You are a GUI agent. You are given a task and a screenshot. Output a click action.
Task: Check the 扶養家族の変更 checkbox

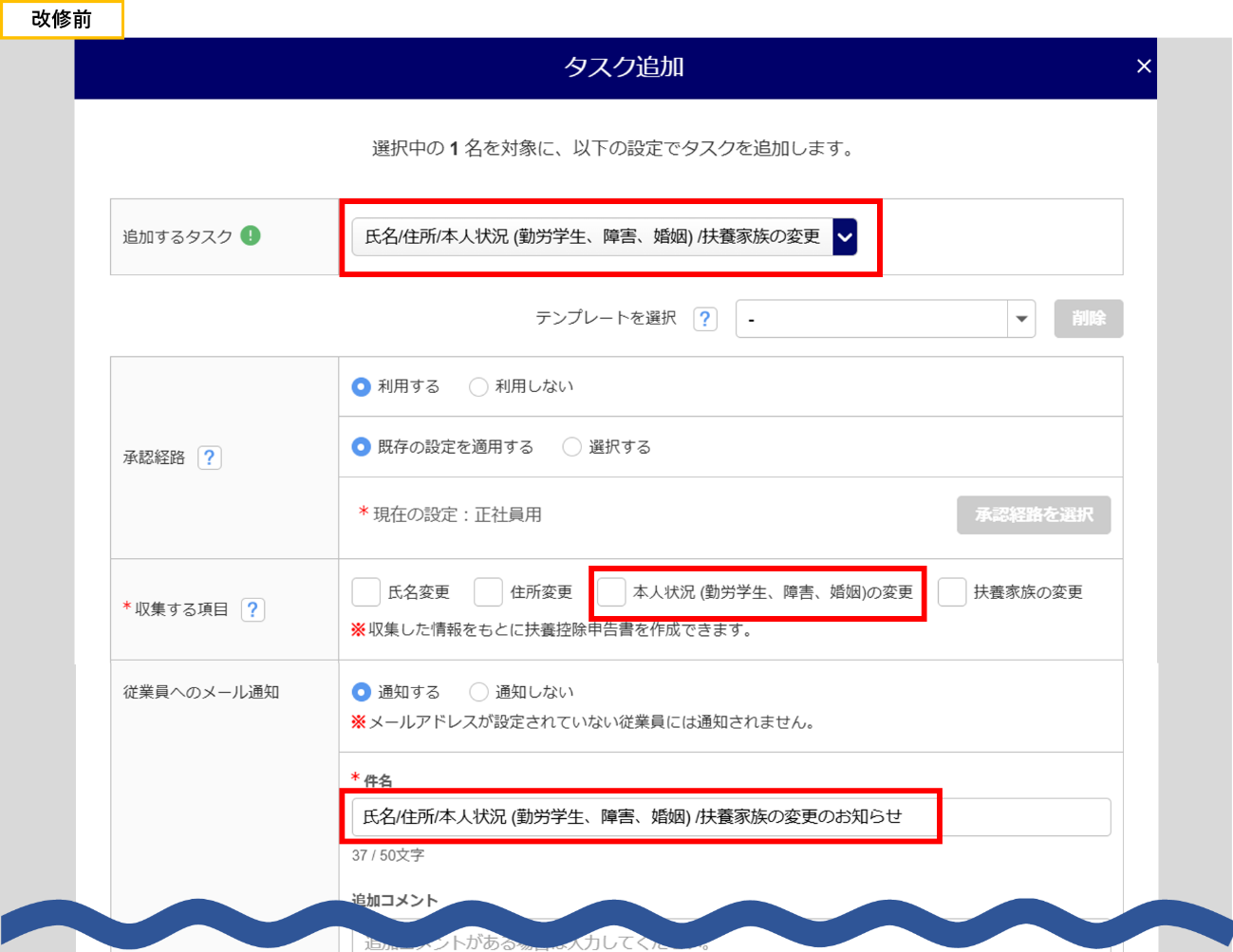pos(952,592)
